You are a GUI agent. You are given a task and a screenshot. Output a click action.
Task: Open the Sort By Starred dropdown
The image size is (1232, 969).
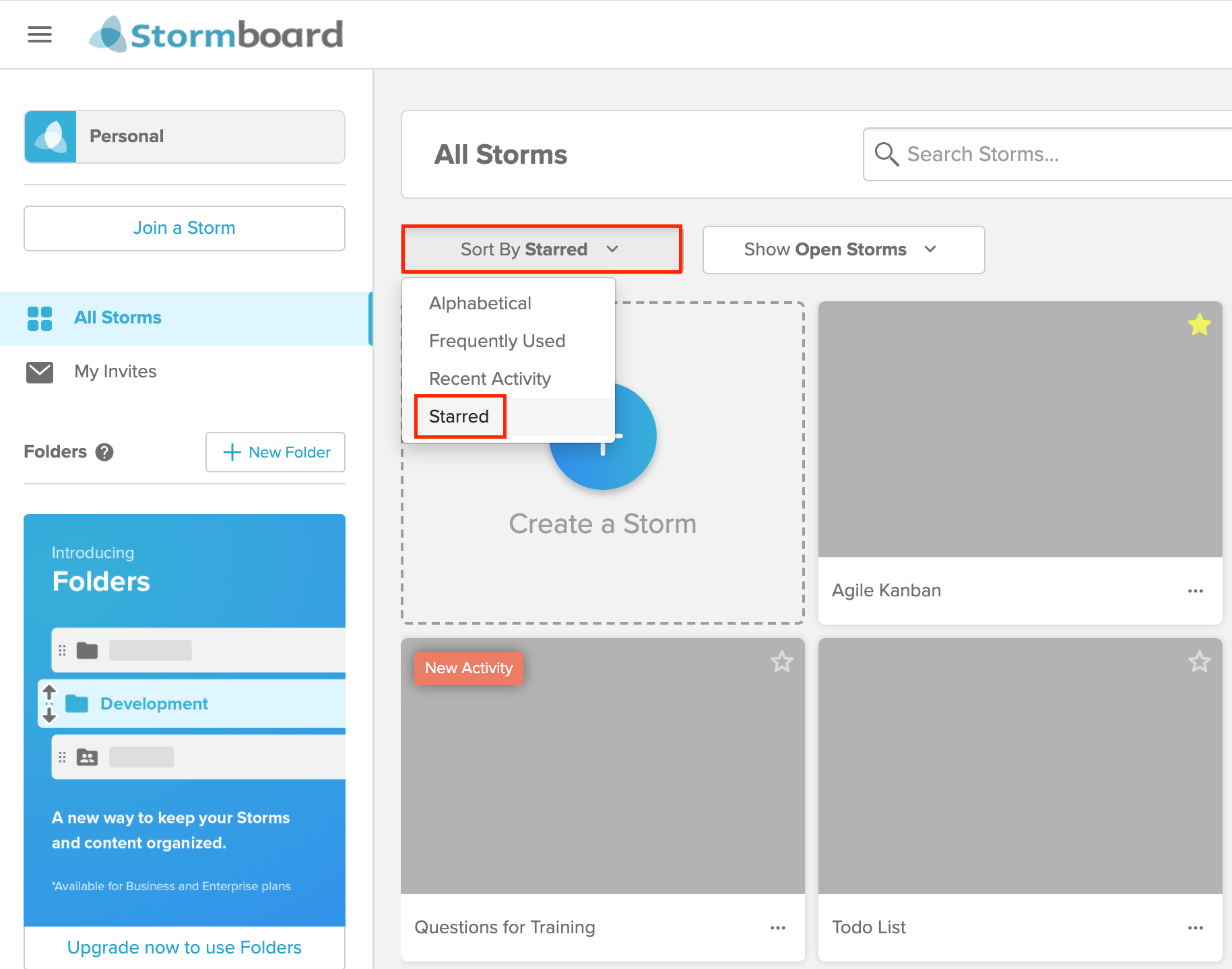click(x=542, y=249)
